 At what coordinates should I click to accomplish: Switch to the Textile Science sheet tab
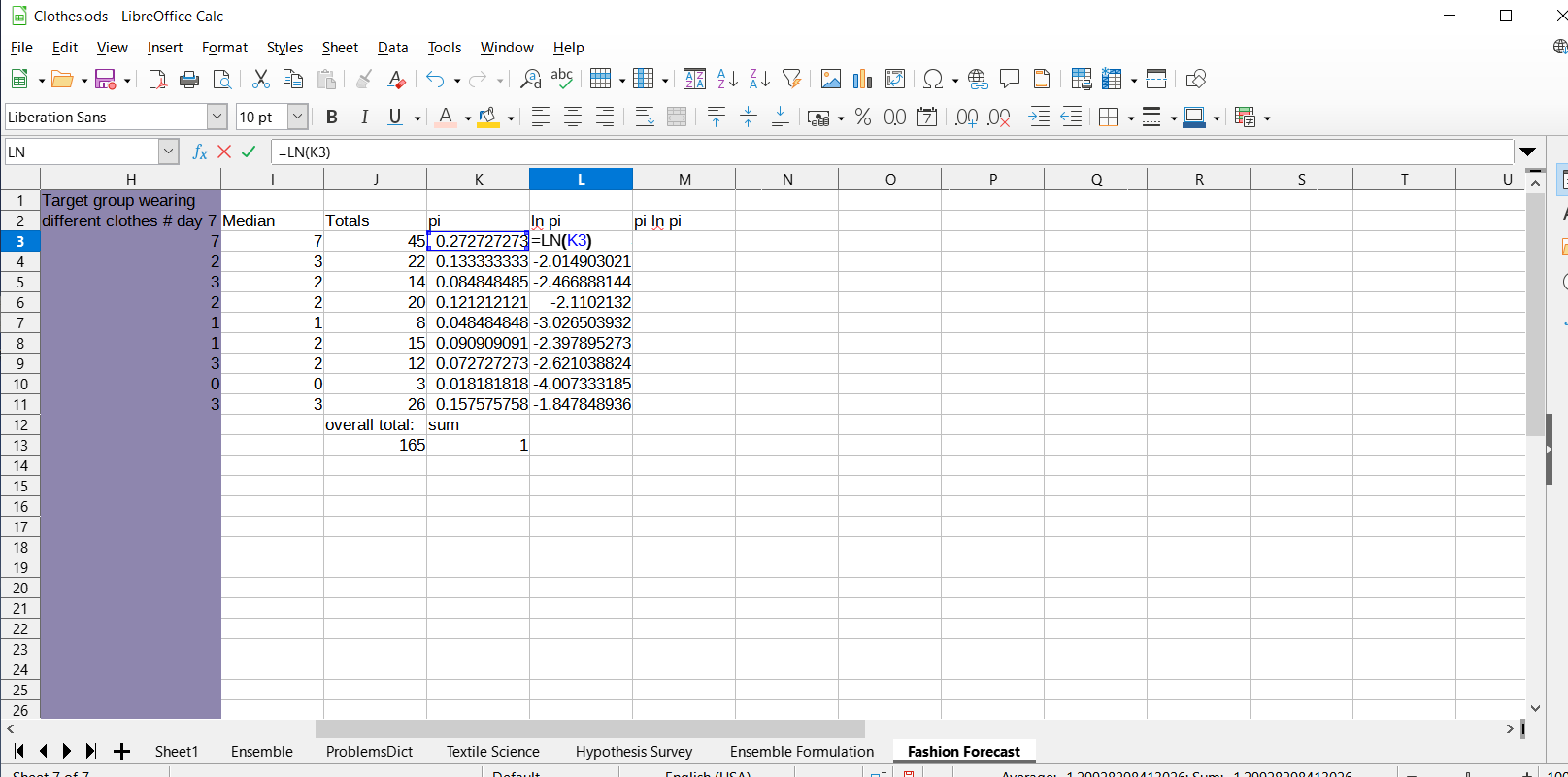tap(493, 752)
